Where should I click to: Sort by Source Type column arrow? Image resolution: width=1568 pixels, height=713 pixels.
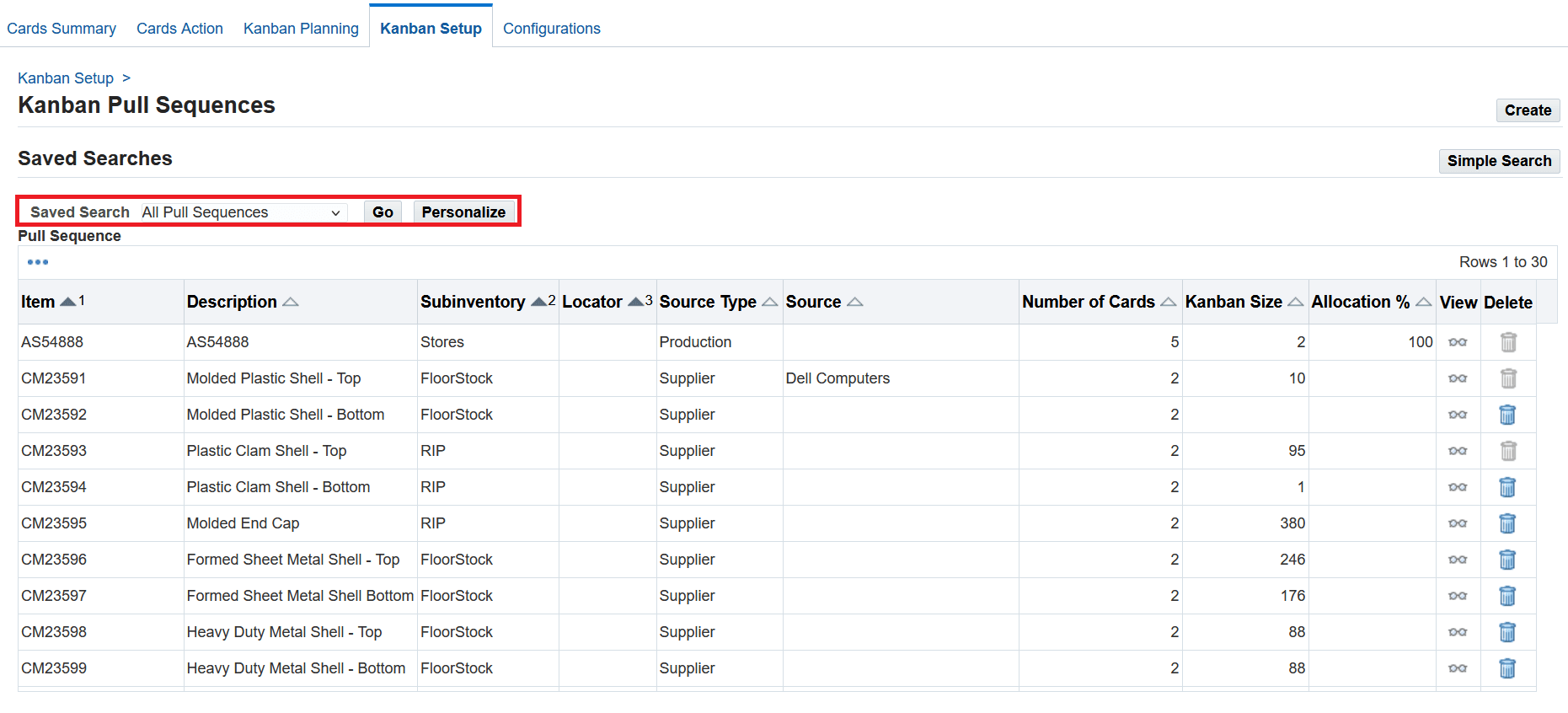769,302
